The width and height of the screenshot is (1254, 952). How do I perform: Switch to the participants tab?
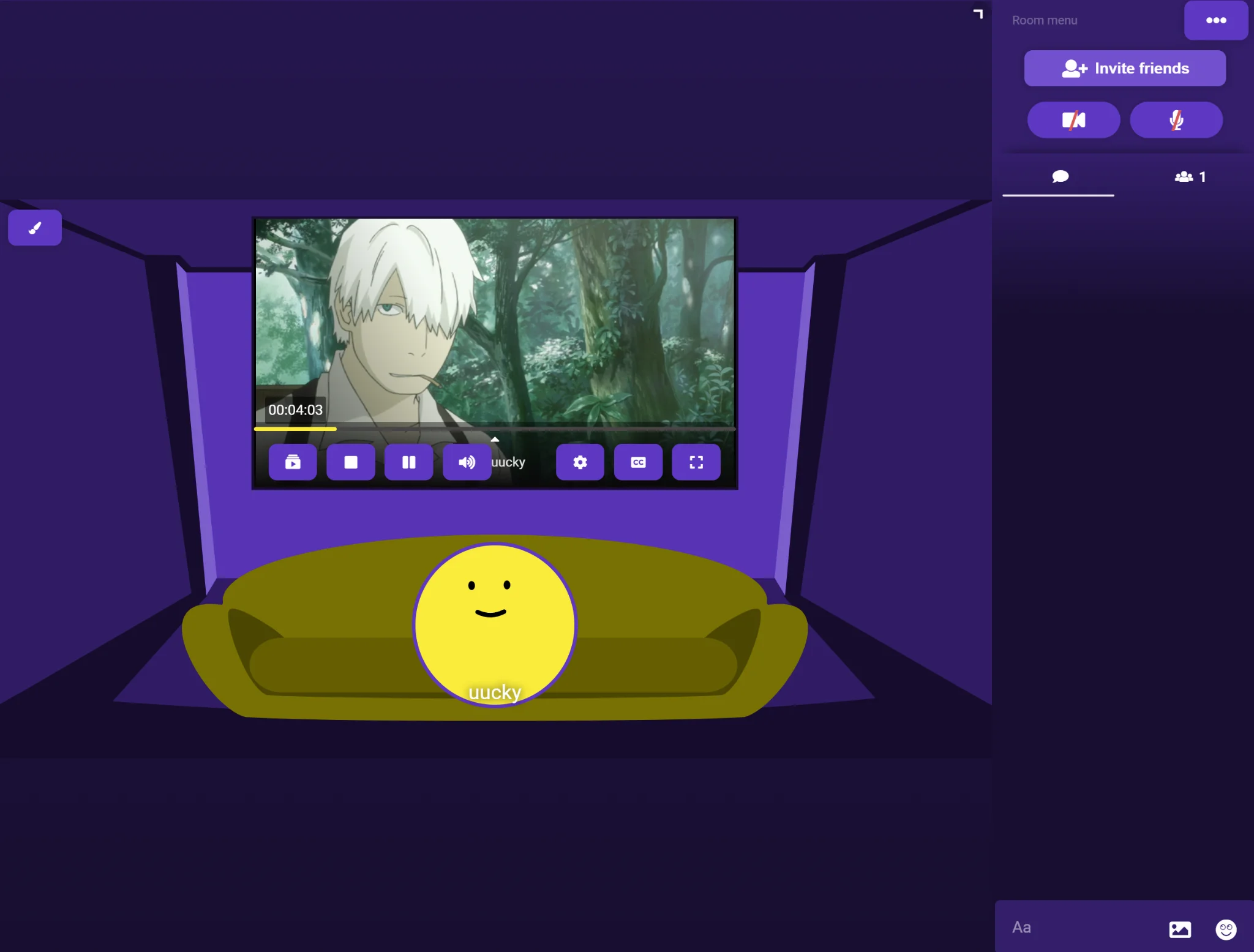[1190, 177]
